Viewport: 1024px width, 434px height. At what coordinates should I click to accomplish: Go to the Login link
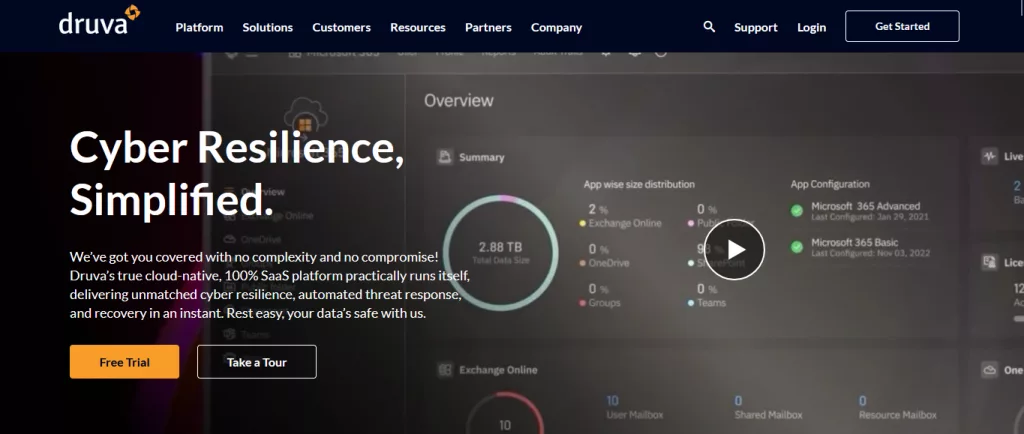pos(811,27)
